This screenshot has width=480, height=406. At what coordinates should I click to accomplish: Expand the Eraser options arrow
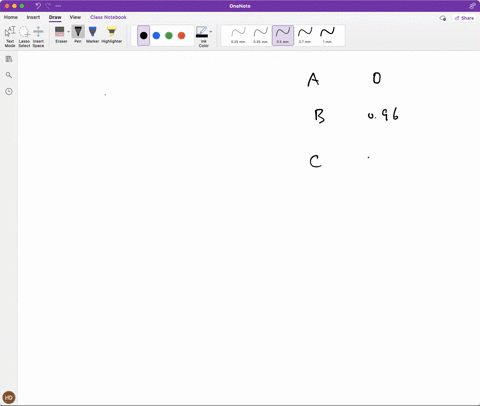tap(68, 32)
